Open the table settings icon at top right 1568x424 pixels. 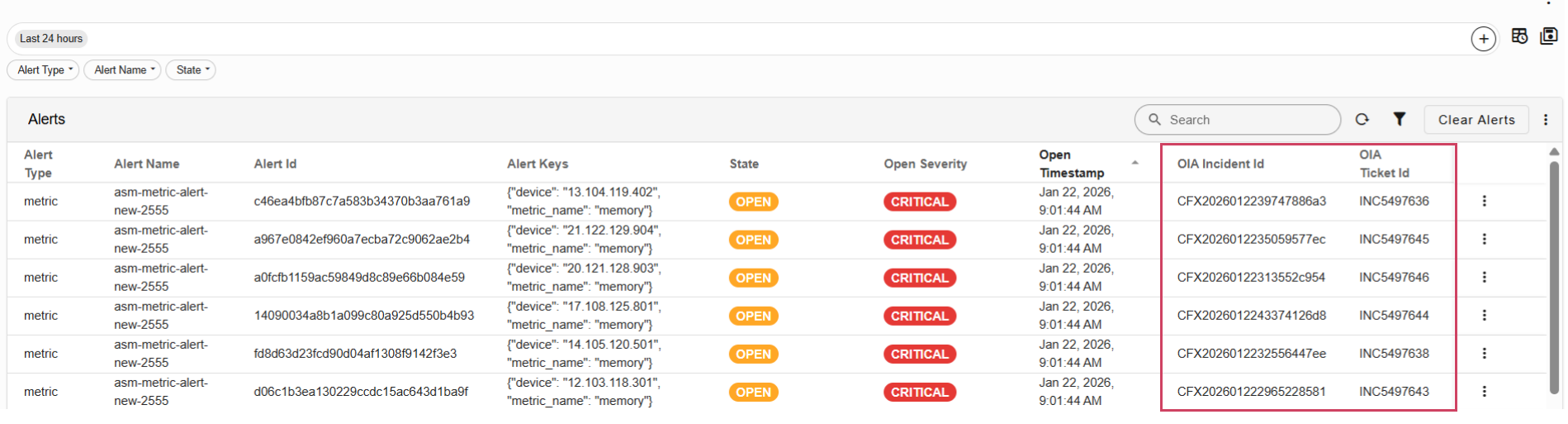pos(1519,36)
